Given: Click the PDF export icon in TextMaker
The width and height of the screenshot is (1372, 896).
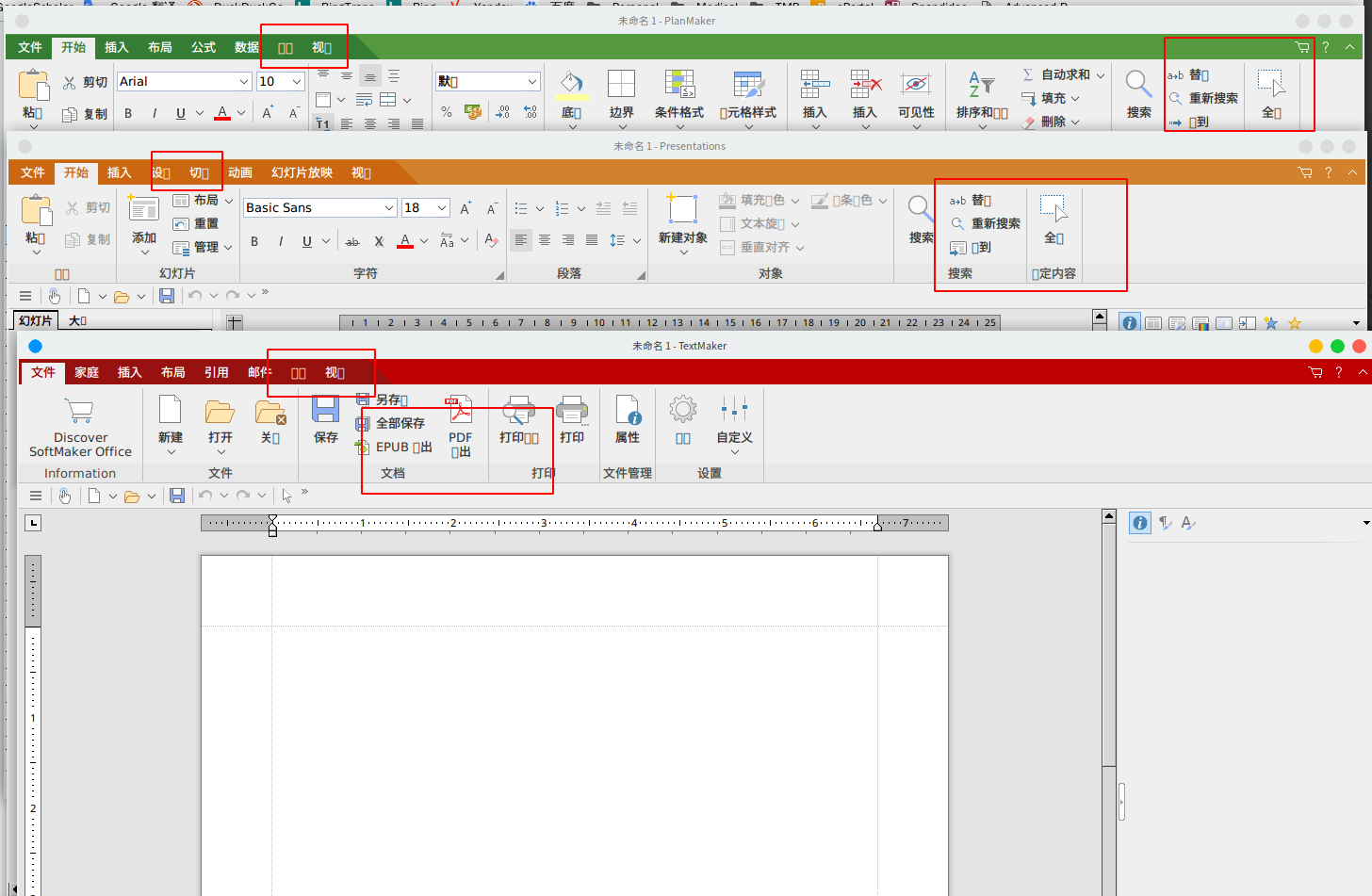Looking at the screenshot, I should coord(460,413).
